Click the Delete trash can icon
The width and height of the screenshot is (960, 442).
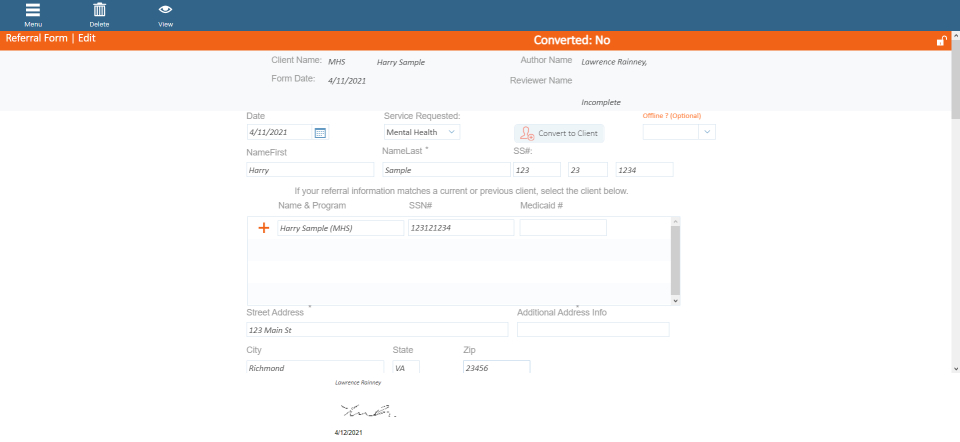pyautogui.click(x=99, y=10)
